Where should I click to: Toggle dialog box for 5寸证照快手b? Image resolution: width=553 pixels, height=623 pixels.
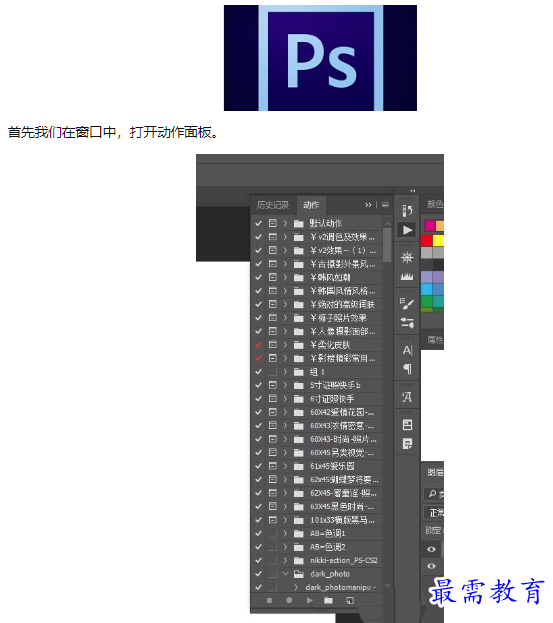(273, 385)
